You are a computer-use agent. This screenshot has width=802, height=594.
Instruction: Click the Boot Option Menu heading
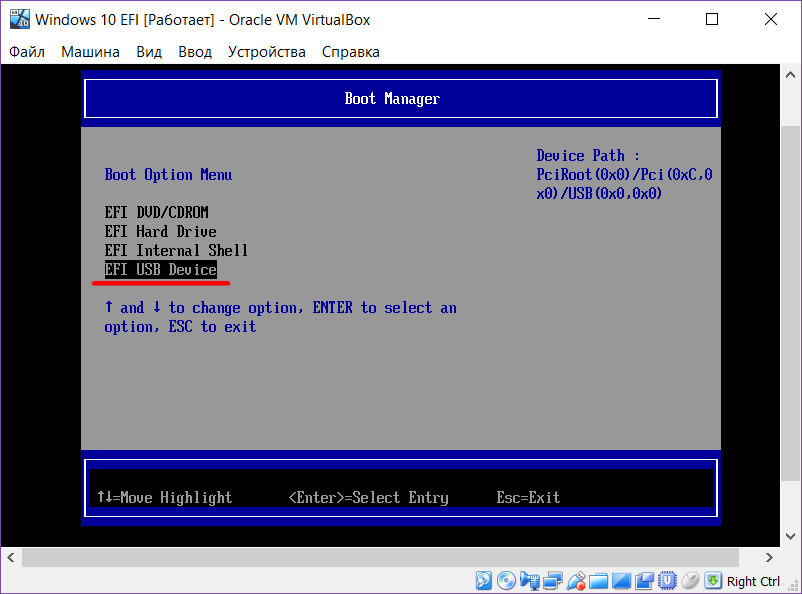point(168,174)
